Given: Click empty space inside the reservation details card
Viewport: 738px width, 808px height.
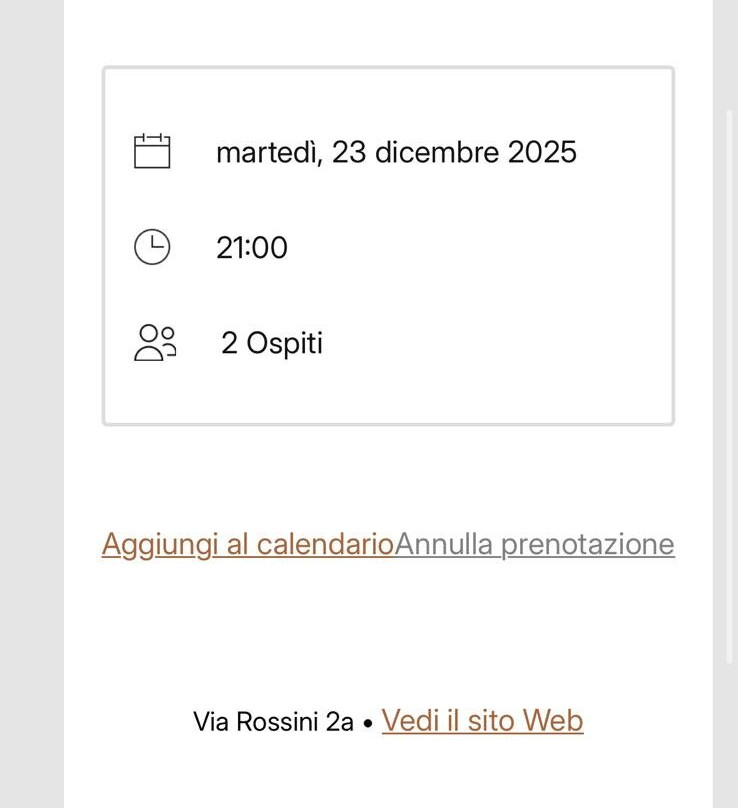Looking at the screenshot, I should click(500, 300).
